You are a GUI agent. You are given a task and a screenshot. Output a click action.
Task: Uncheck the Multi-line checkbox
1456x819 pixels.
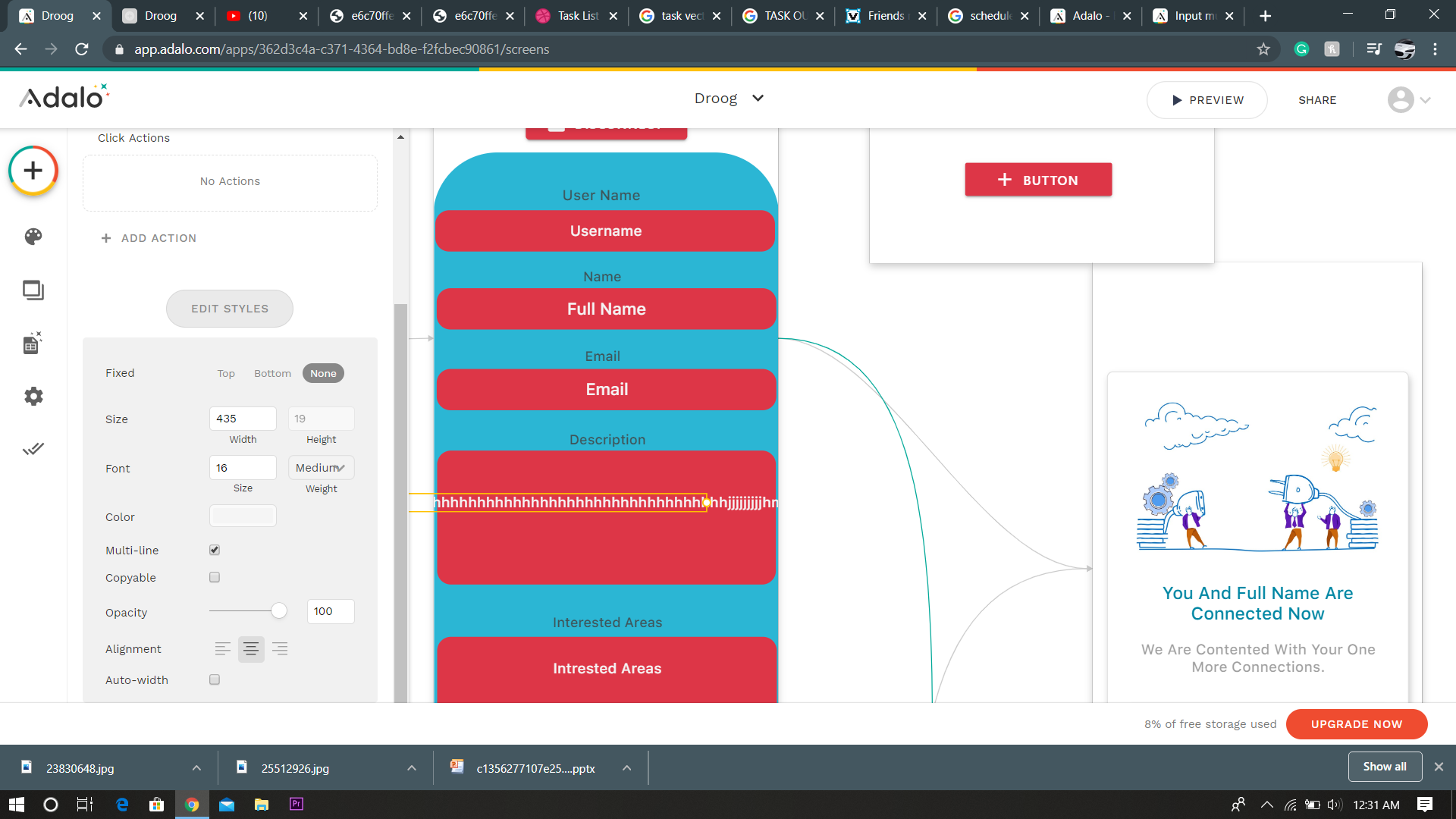coord(215,550)
